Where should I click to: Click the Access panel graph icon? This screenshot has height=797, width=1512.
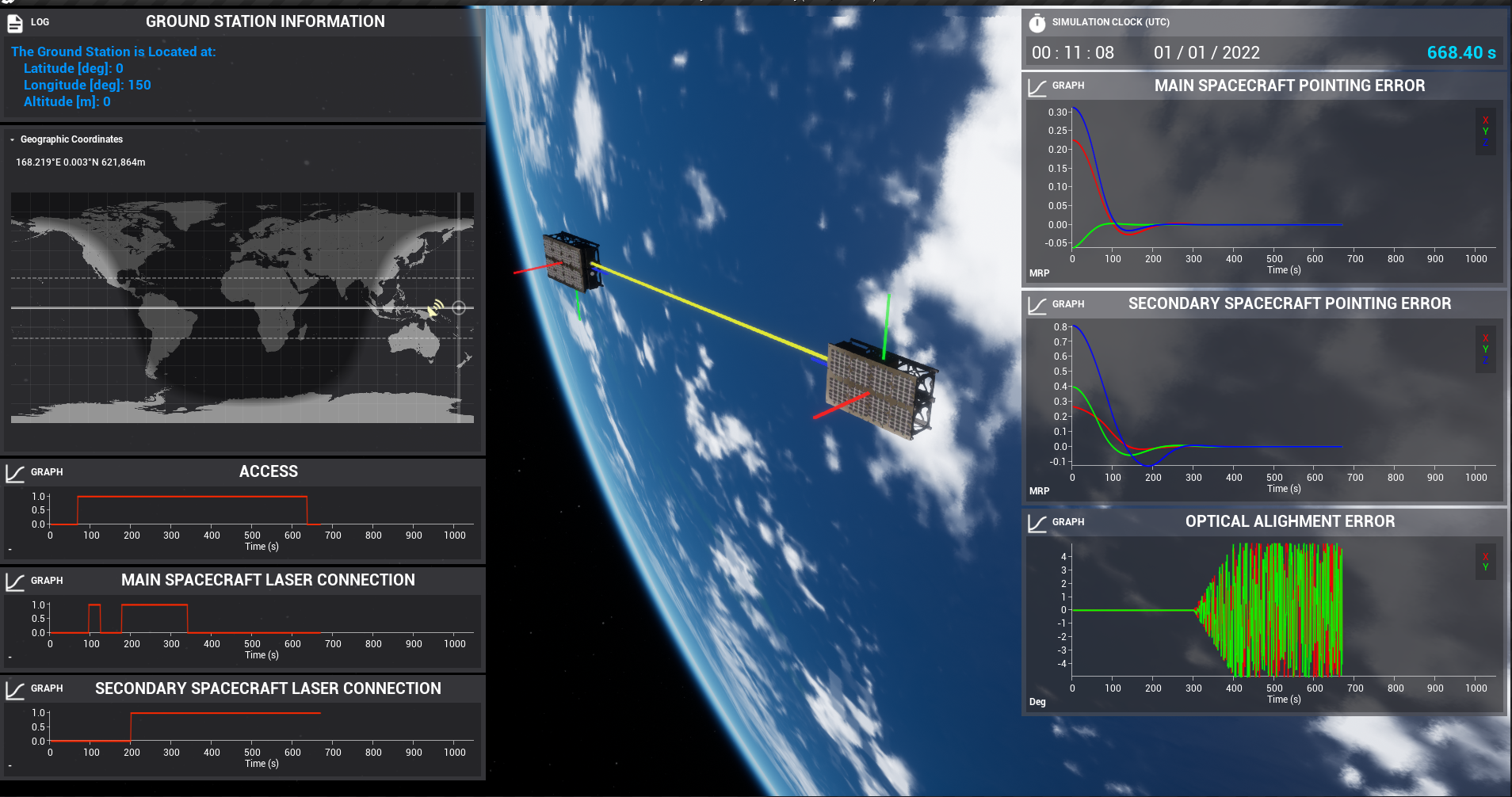coord(15,473)
